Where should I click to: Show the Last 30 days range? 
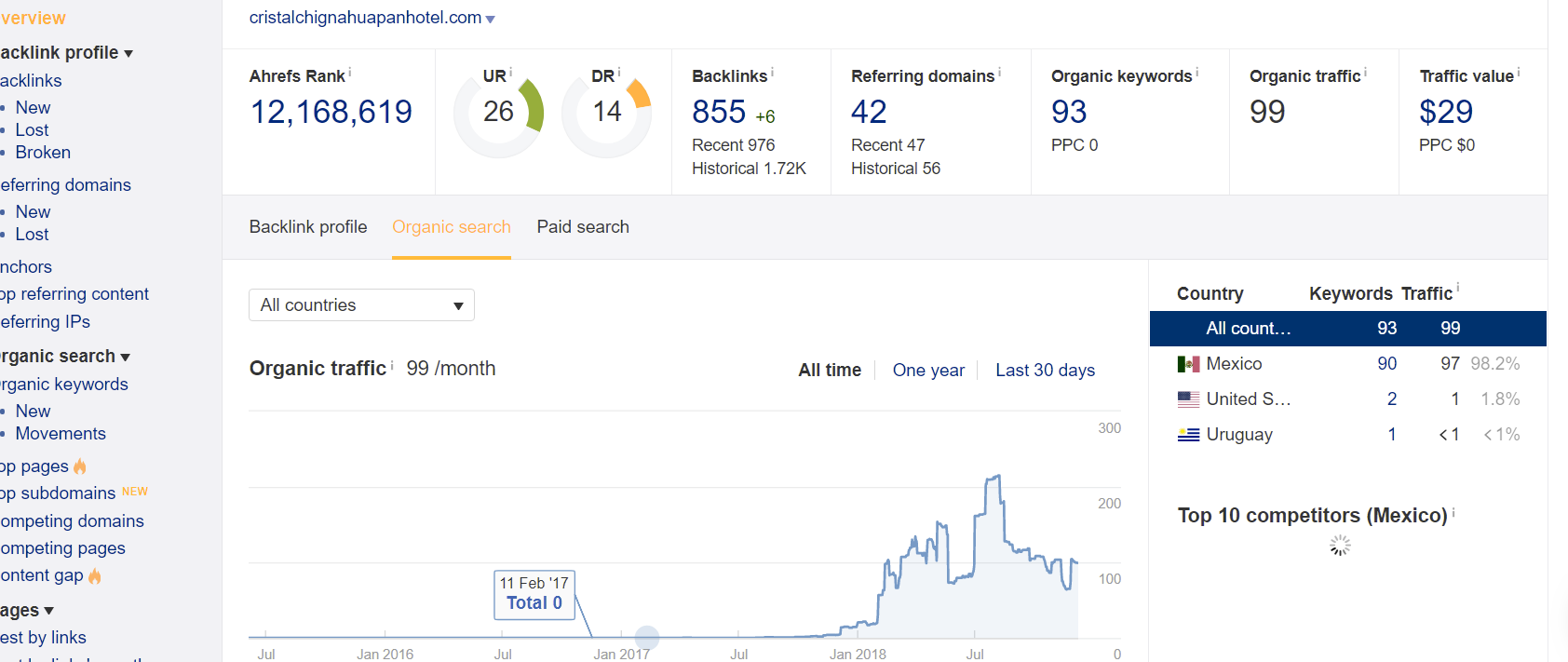tap(1045, 371)
